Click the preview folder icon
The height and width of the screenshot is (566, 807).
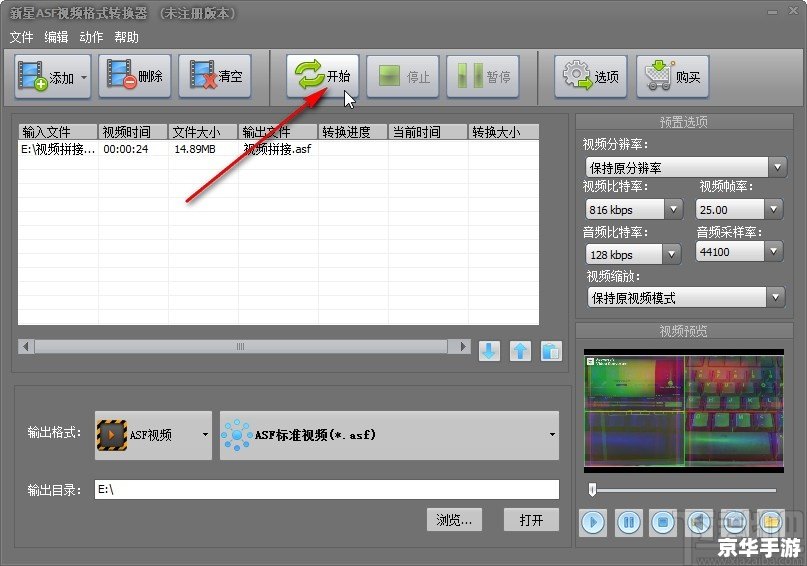770,523
